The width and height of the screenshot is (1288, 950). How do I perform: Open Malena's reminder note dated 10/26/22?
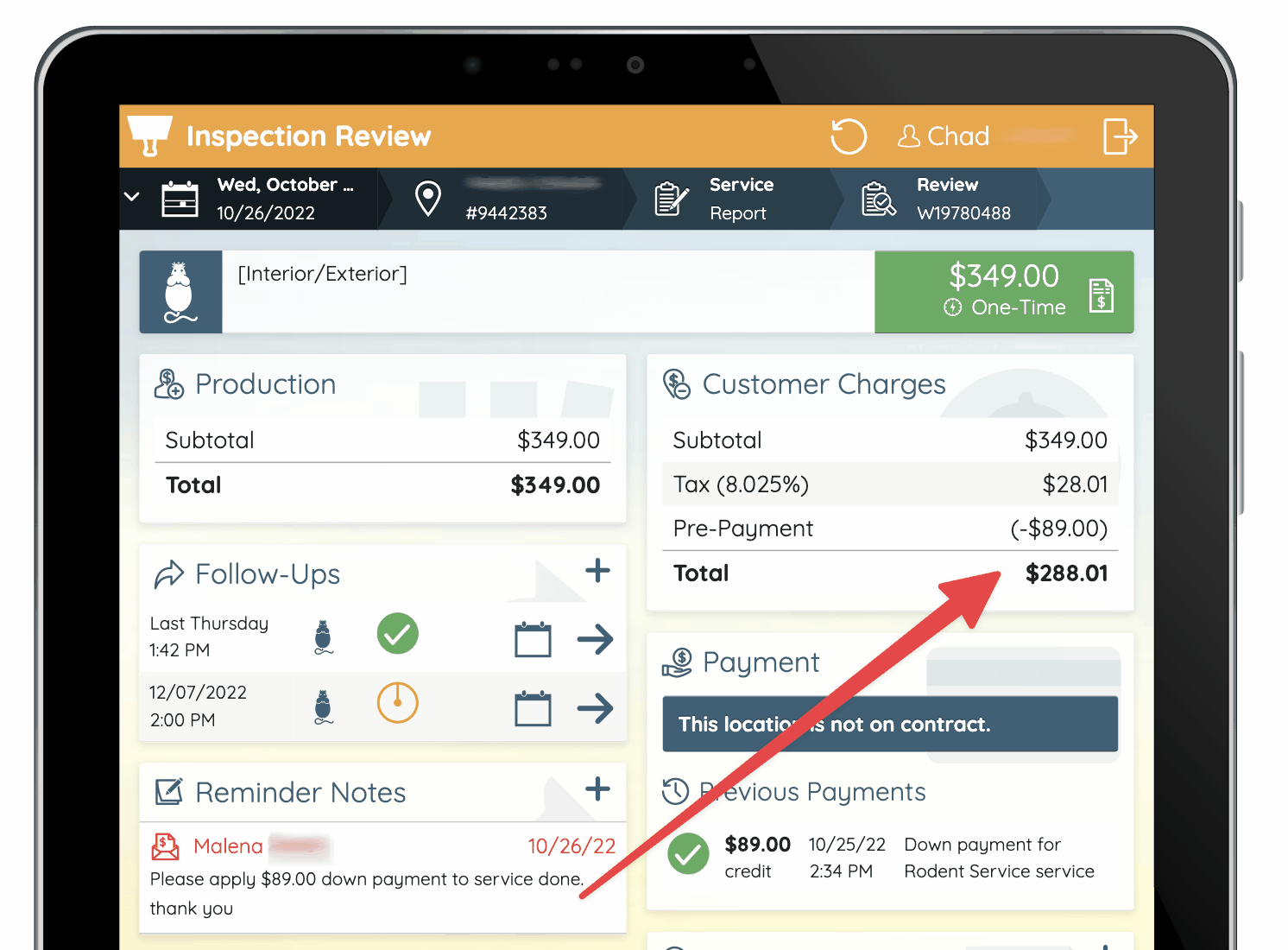pyautogui.click(x=382, y=877)
